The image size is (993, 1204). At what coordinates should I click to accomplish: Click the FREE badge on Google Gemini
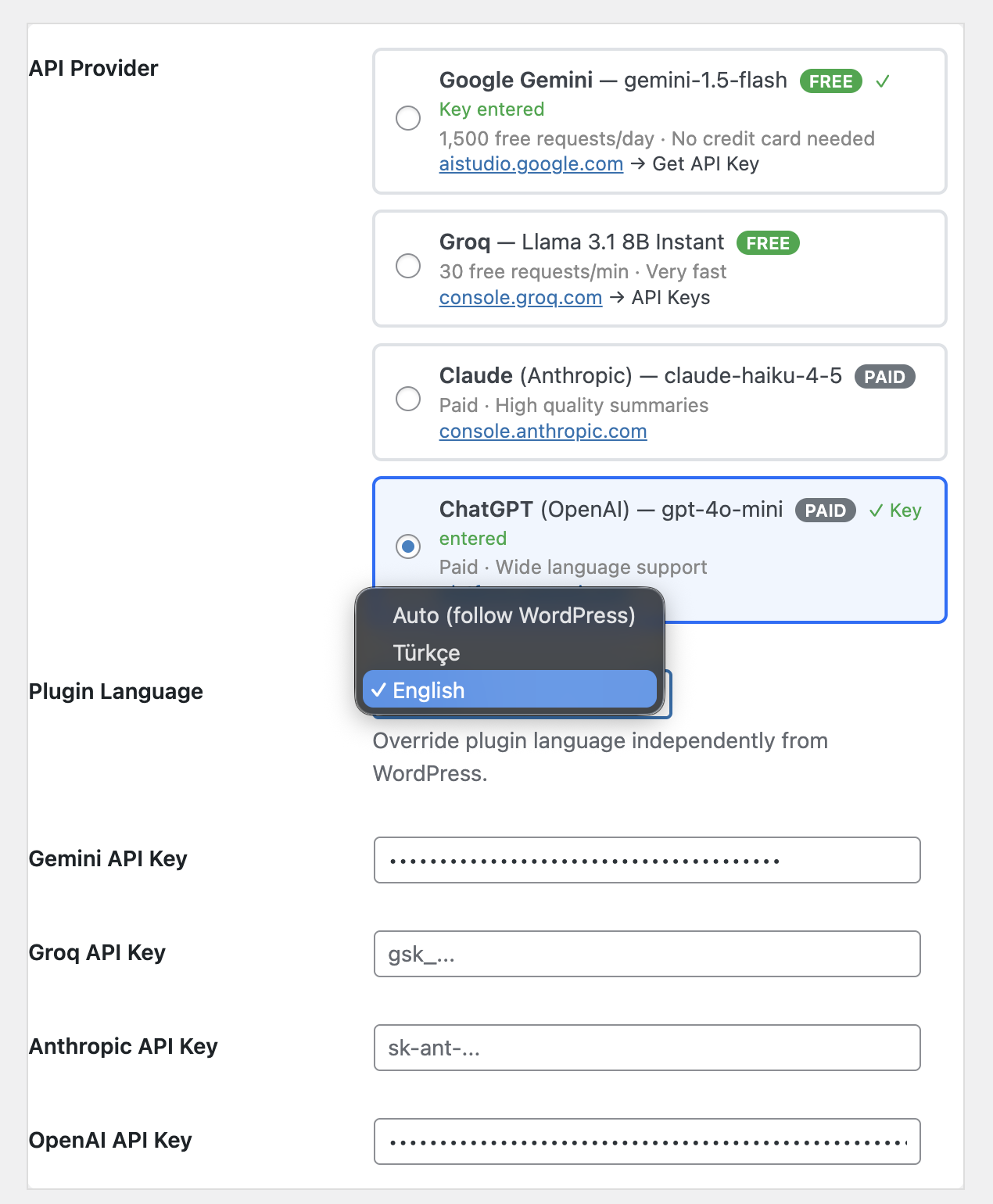[830, 81]
